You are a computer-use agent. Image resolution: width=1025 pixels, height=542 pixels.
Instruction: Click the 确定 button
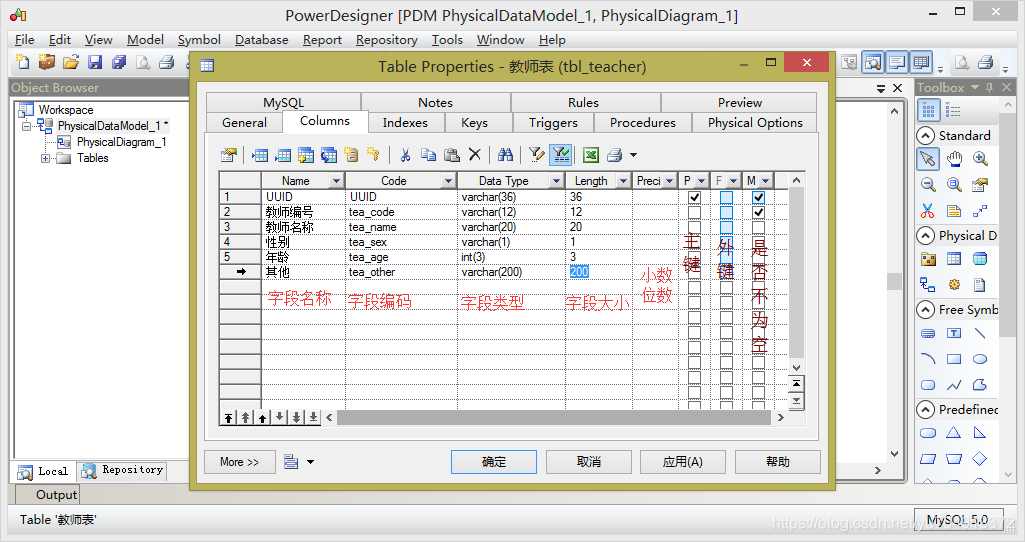click(x=494, y=462)
